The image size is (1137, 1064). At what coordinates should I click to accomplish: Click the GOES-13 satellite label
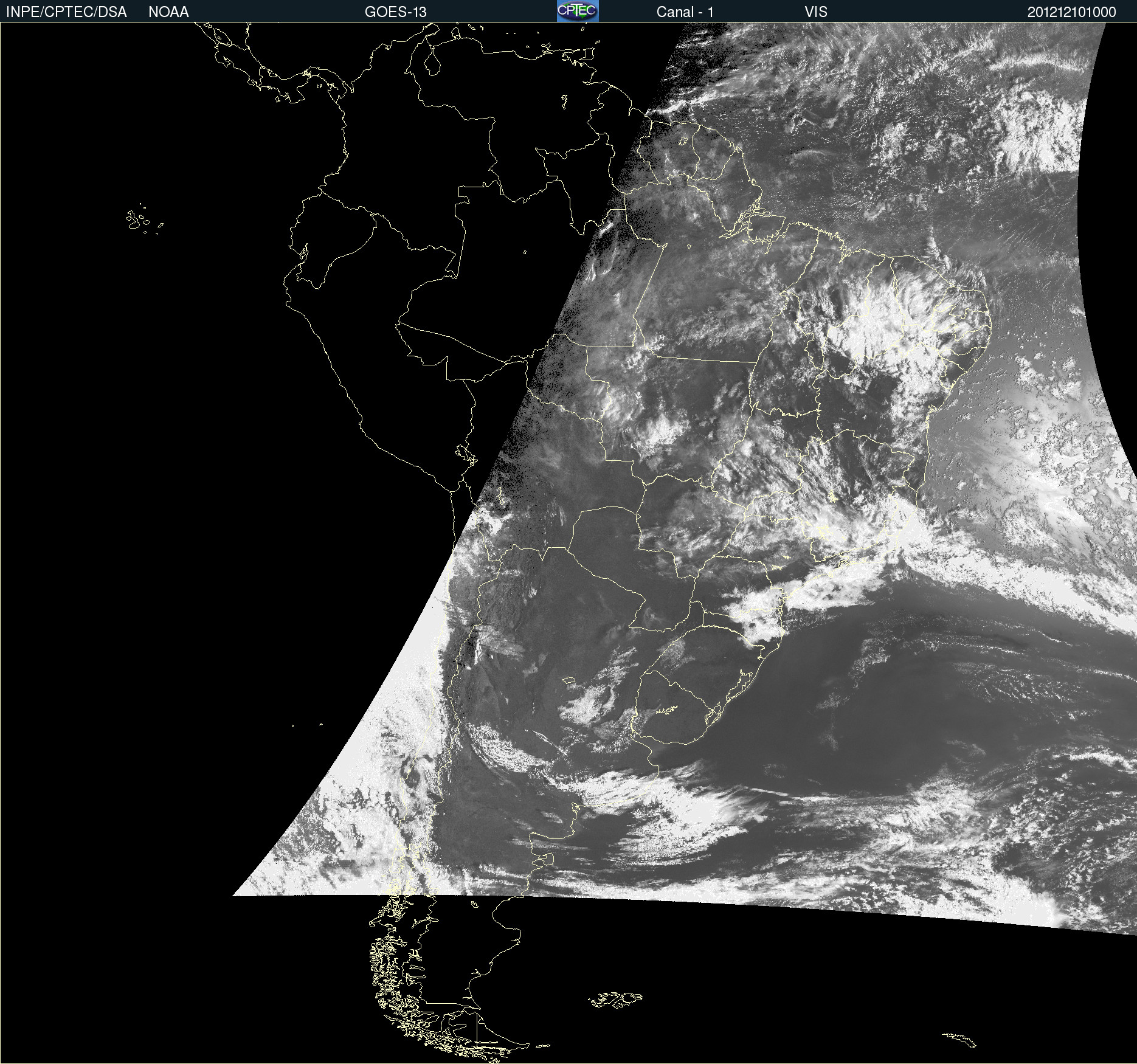click(x=395, y=12)
